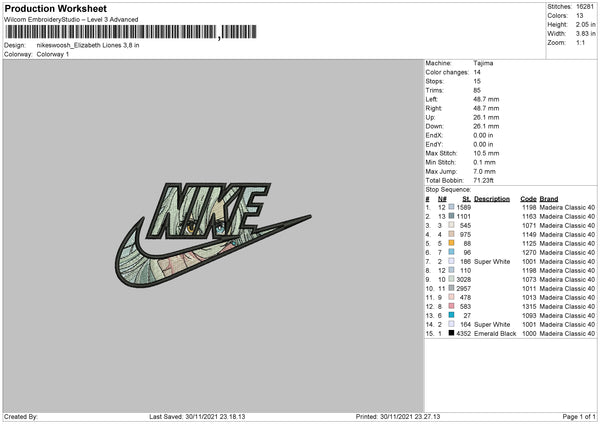Click the Trims value 85
The width and height of the screenshot is (600, 424).
pos(477,90)
